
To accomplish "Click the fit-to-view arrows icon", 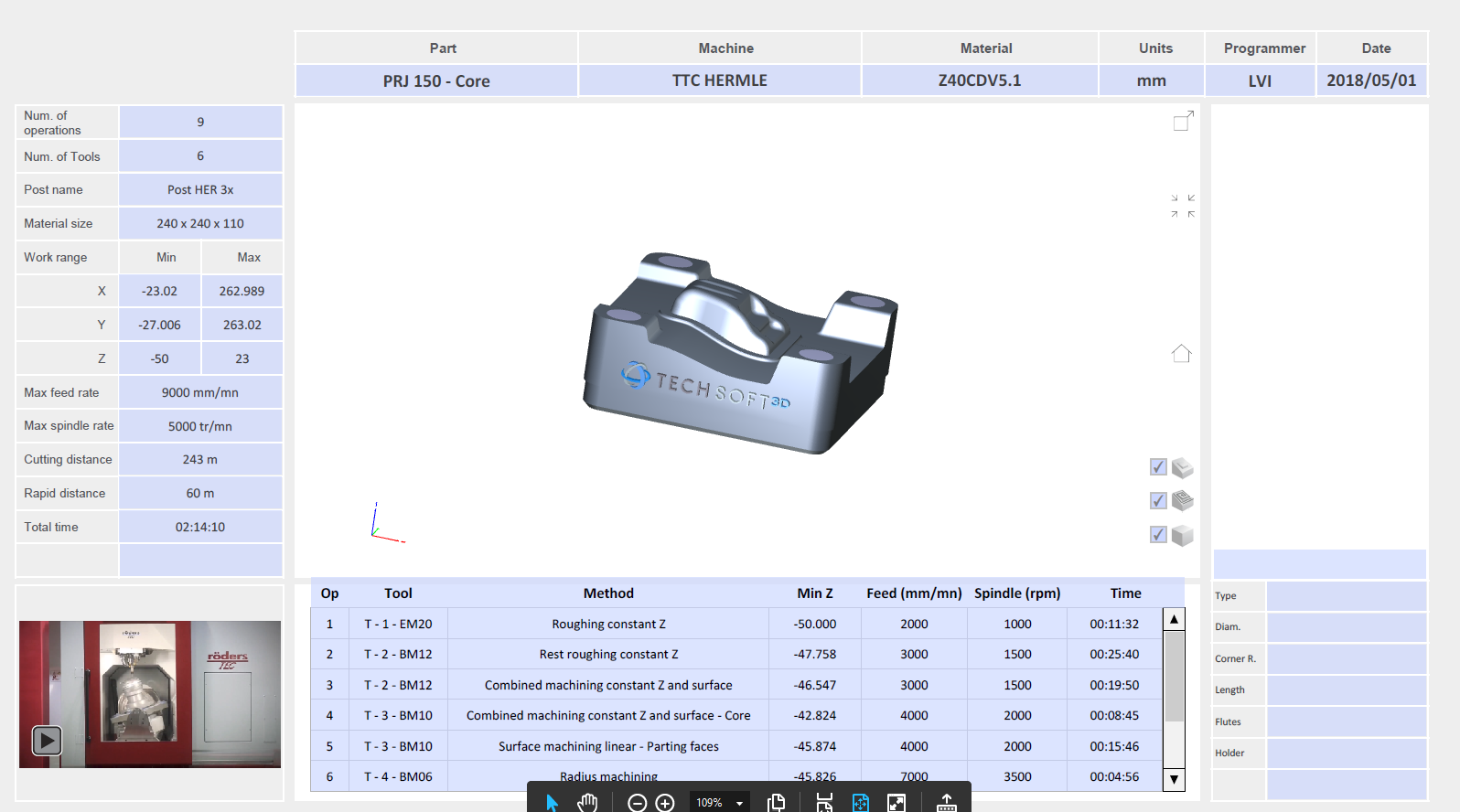I will [1183, 206].
